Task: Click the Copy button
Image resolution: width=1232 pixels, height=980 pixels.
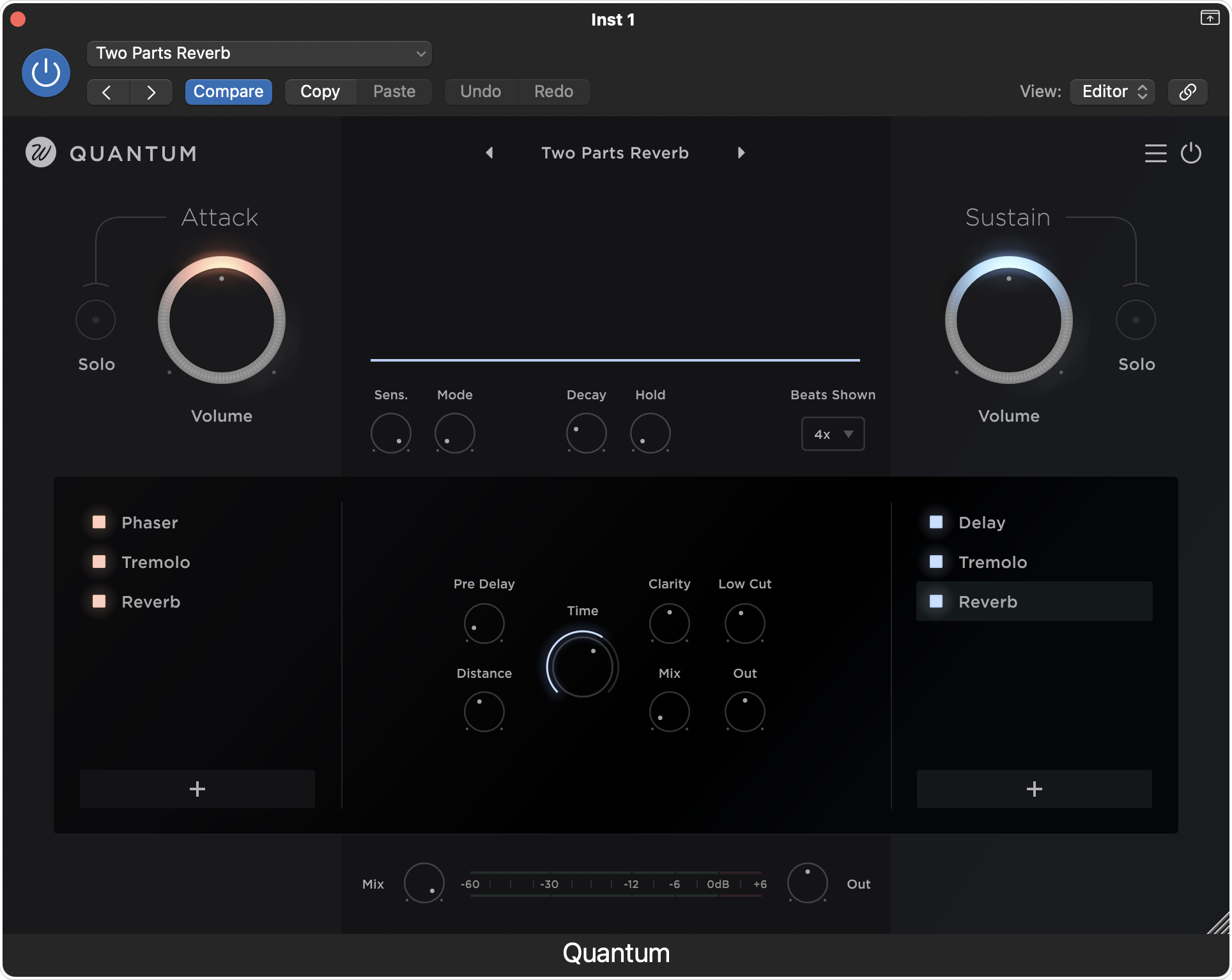Action: pos(320,91)
